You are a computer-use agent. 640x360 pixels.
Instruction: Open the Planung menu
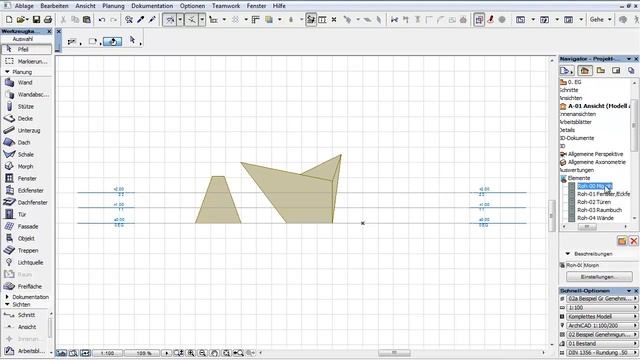click(x=113, y=6)
